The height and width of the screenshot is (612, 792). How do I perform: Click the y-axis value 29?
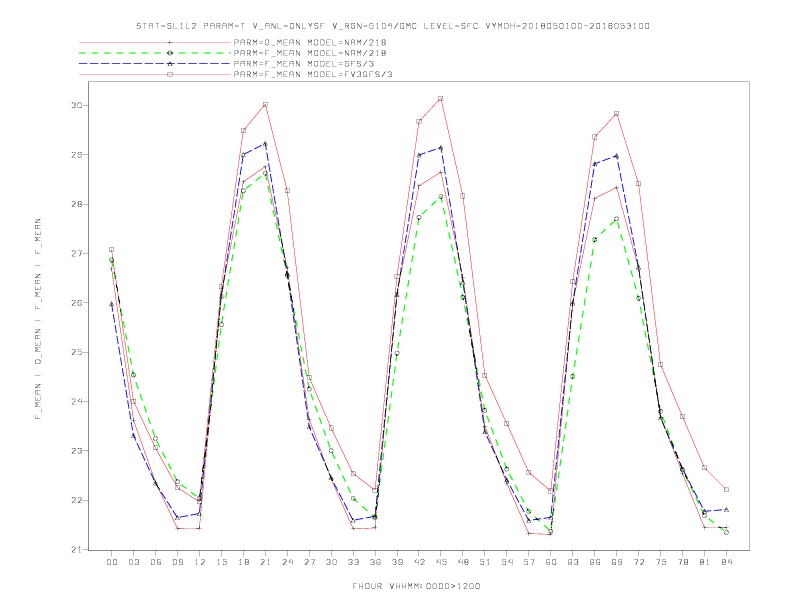click(x=77, y=155)
